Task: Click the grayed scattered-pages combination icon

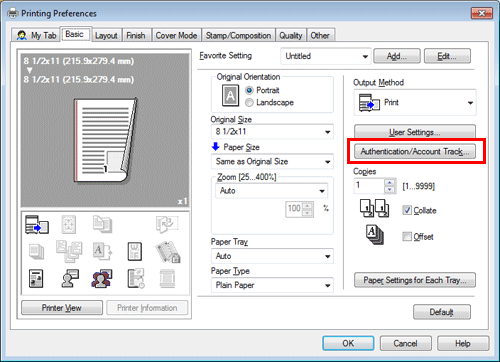Action: (69, 251)
